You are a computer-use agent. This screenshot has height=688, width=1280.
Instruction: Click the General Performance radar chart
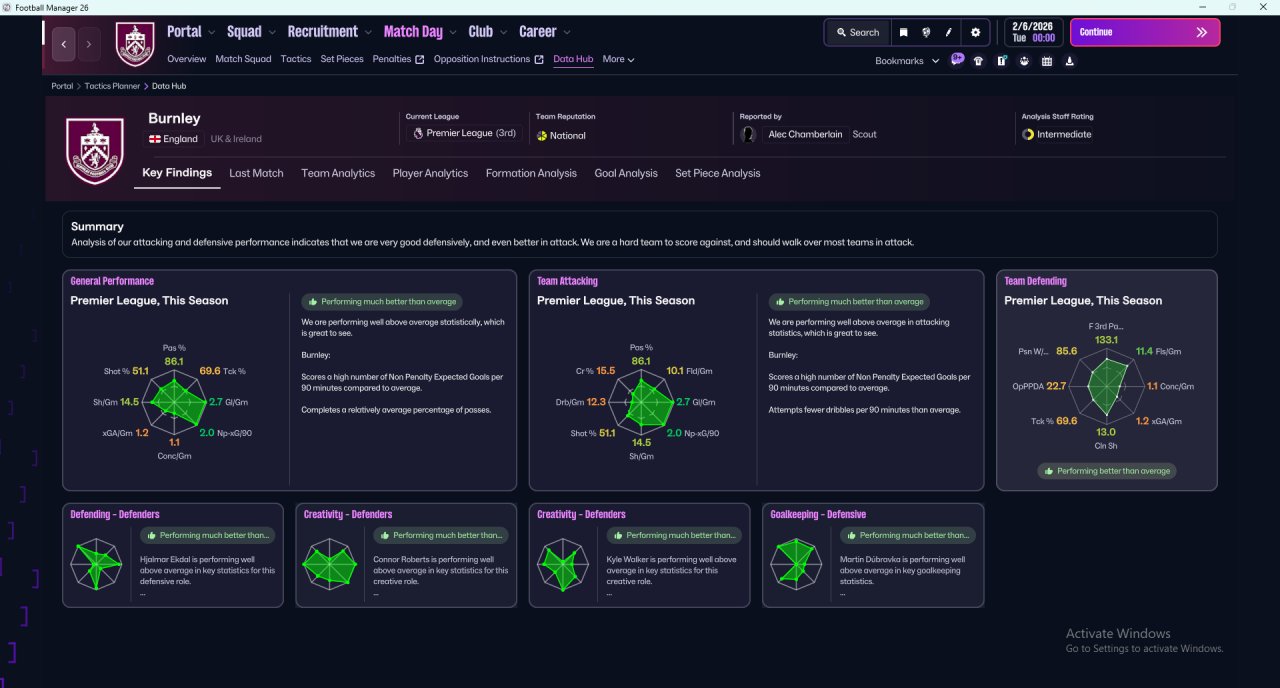[174, 403]
